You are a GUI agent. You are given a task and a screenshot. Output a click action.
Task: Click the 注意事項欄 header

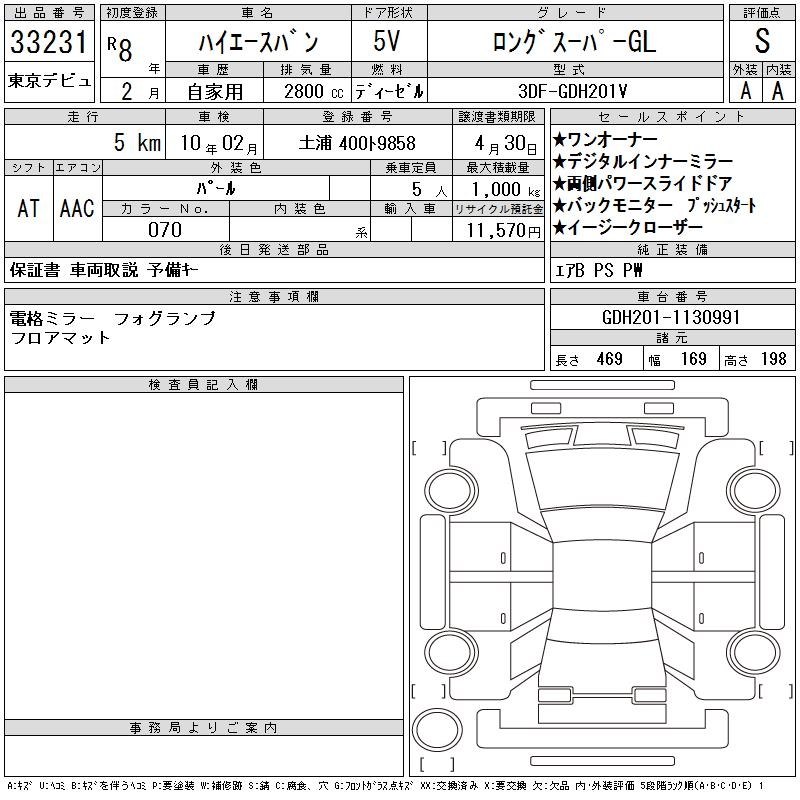tap(273, 297)
